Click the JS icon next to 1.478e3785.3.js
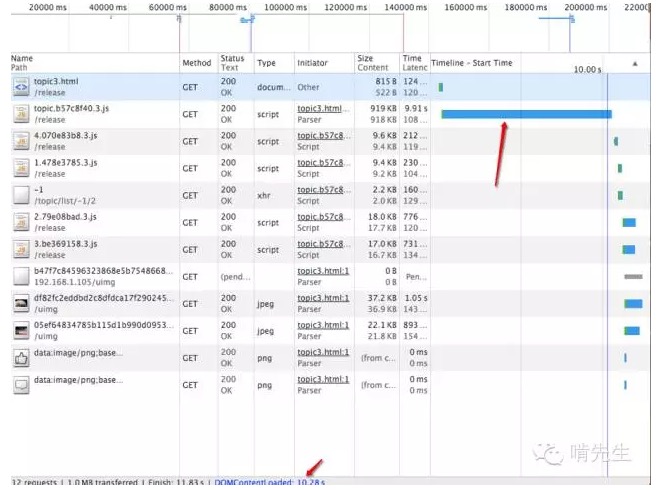Viewport: 661px width, 490px height. click(x=21, y=168)
